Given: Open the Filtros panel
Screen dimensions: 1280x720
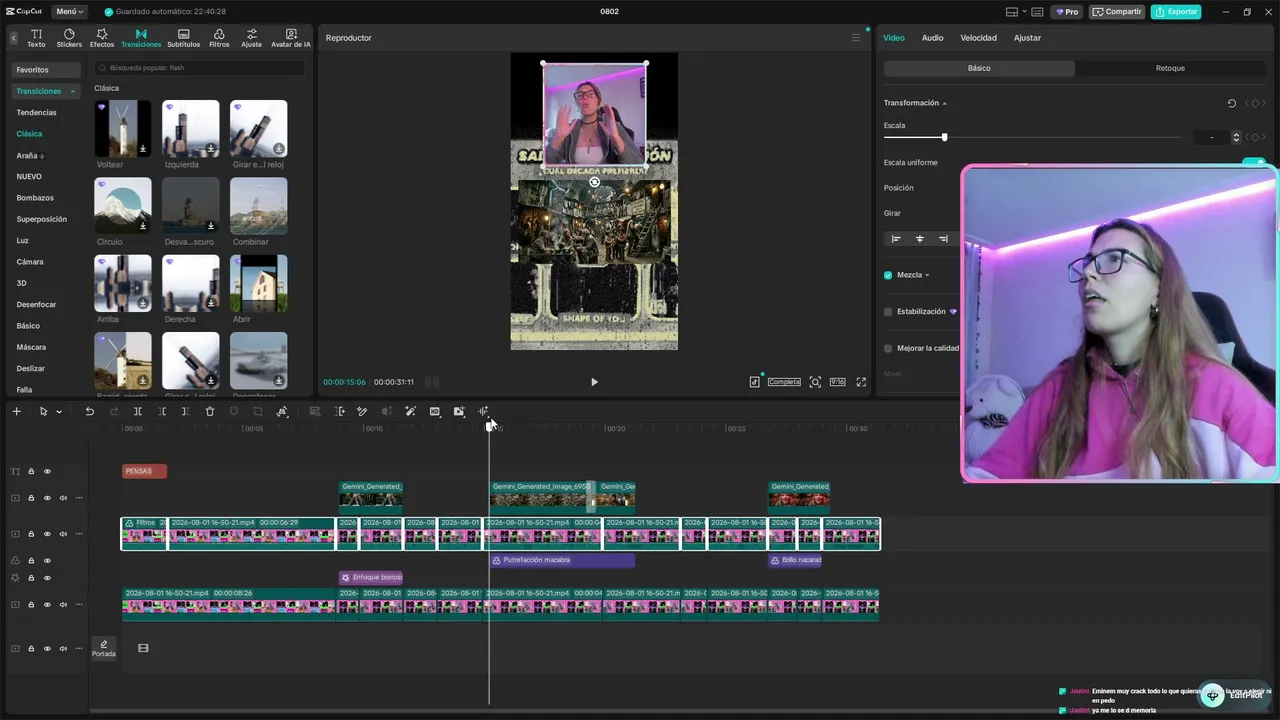Looking at the screenshot, I should (x=219, y=38).
